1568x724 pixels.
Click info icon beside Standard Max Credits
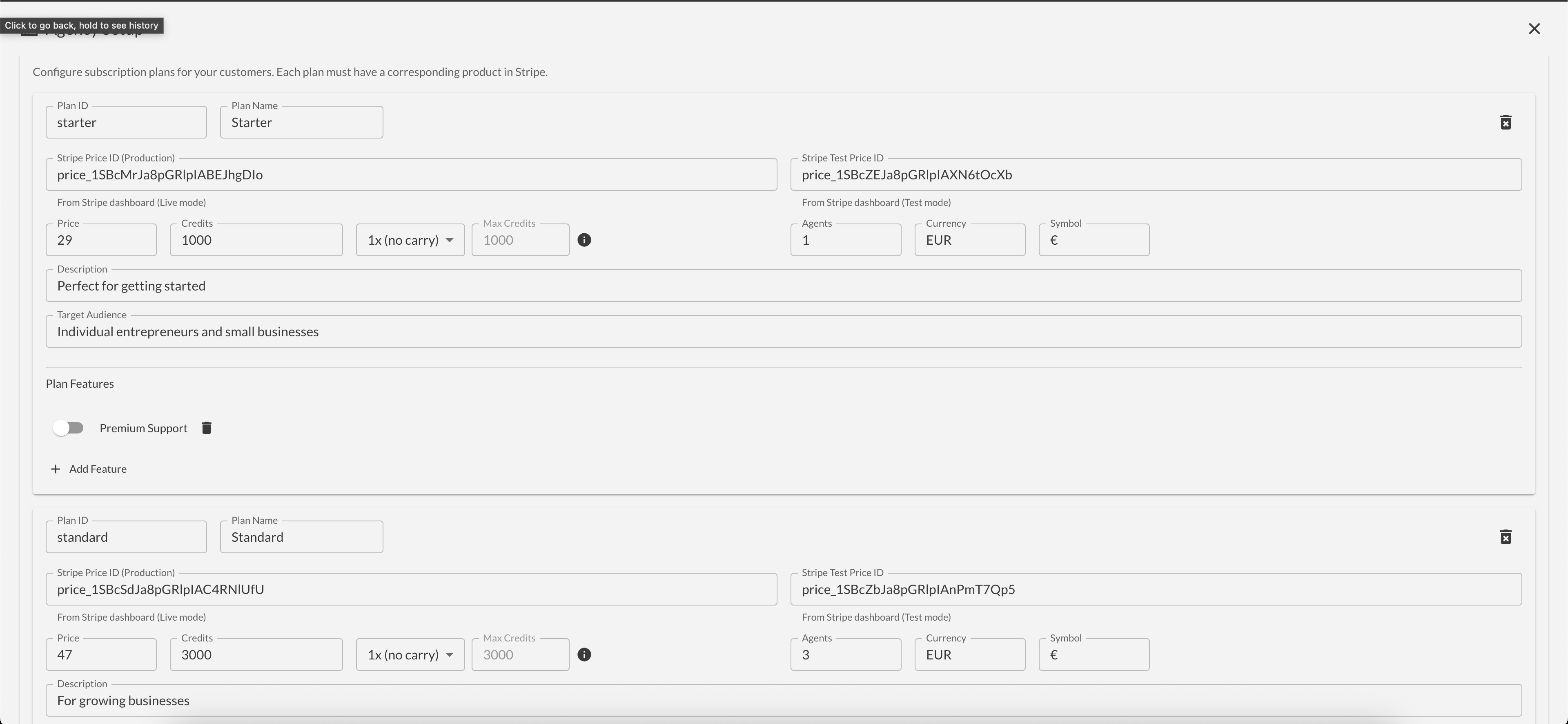pos(584,655)
